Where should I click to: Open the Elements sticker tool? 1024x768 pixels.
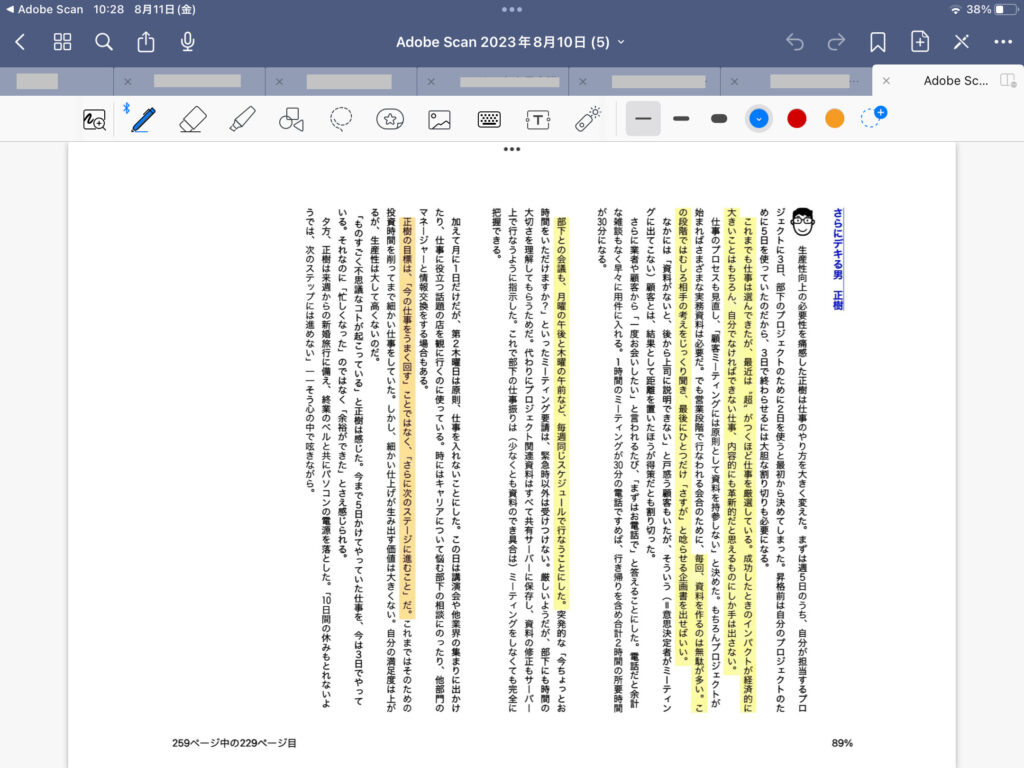pos(390,120)
